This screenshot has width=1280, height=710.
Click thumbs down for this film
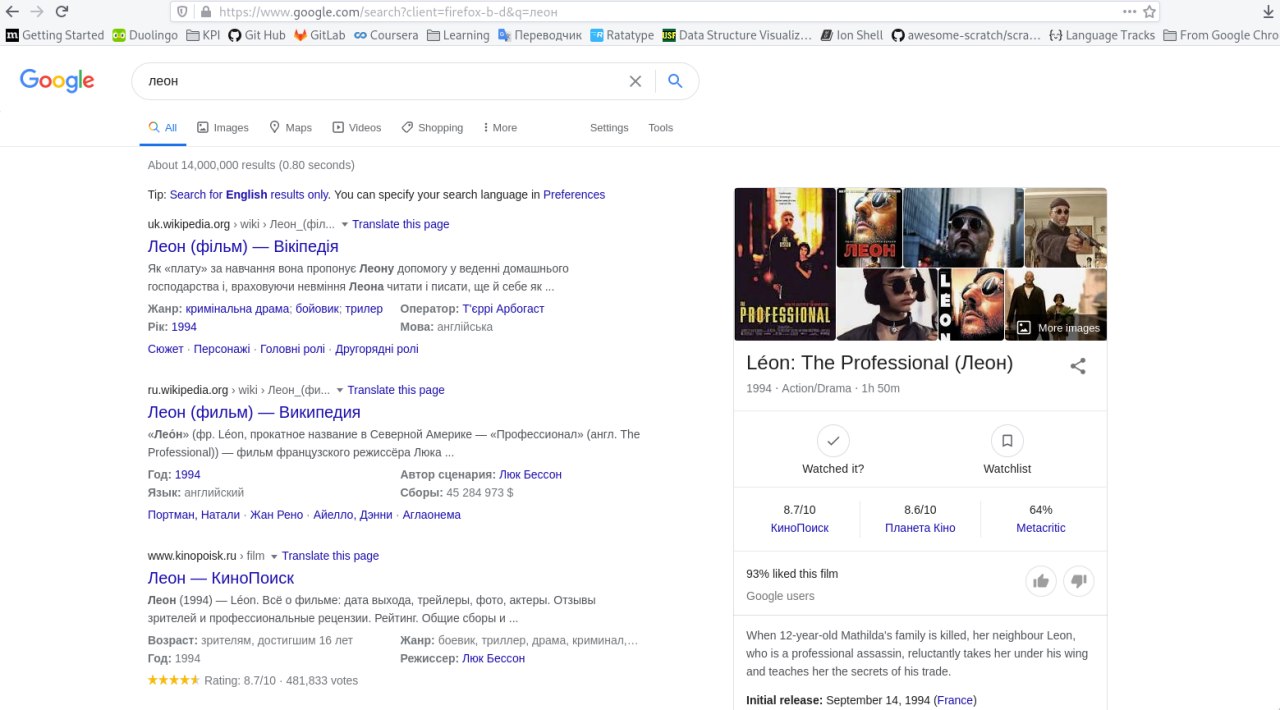[x=1079, y=581]
